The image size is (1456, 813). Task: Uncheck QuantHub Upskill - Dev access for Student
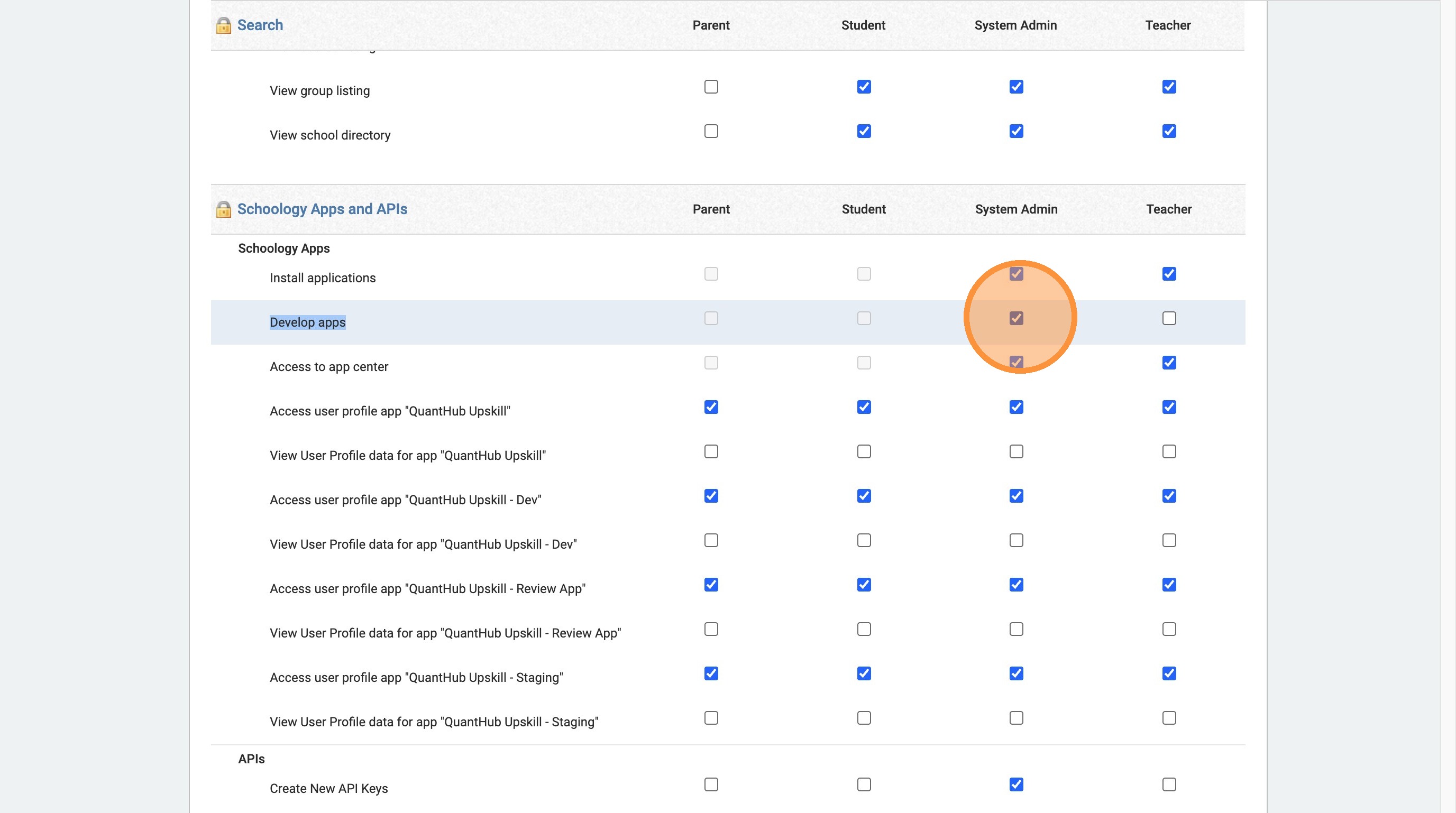(x=864, y=495)
